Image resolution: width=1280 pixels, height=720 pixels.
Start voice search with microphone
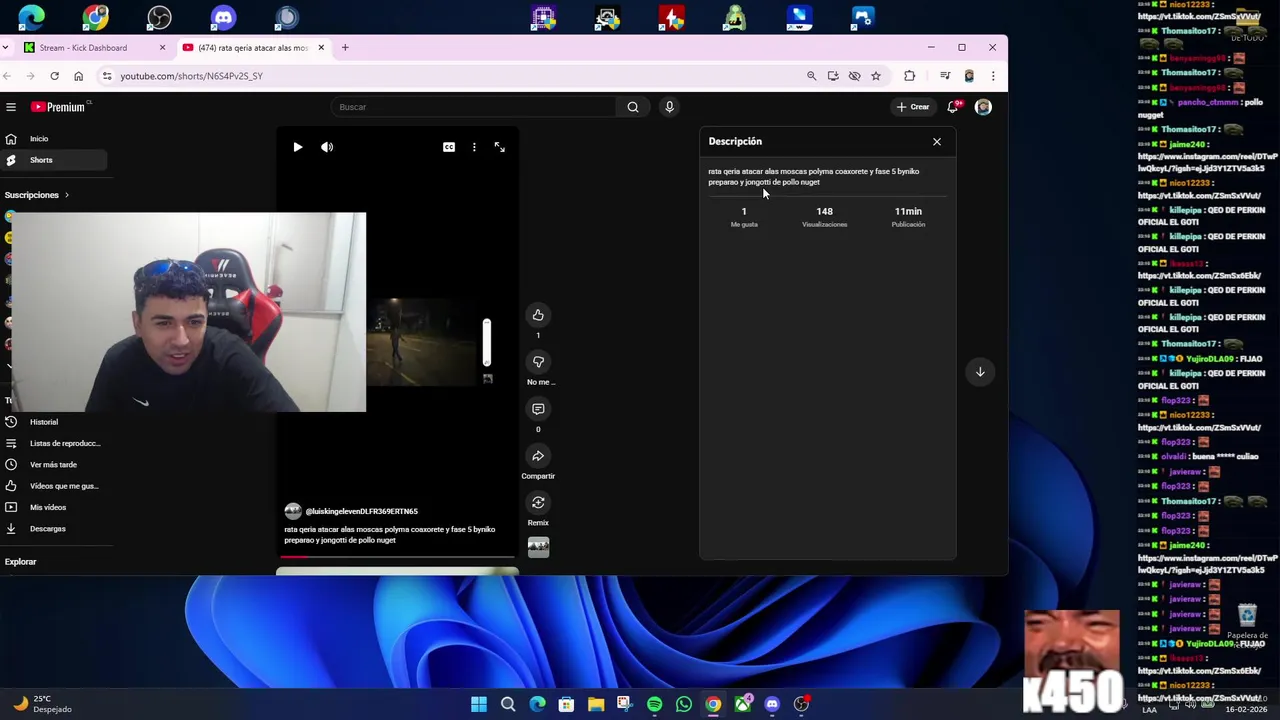669,107
